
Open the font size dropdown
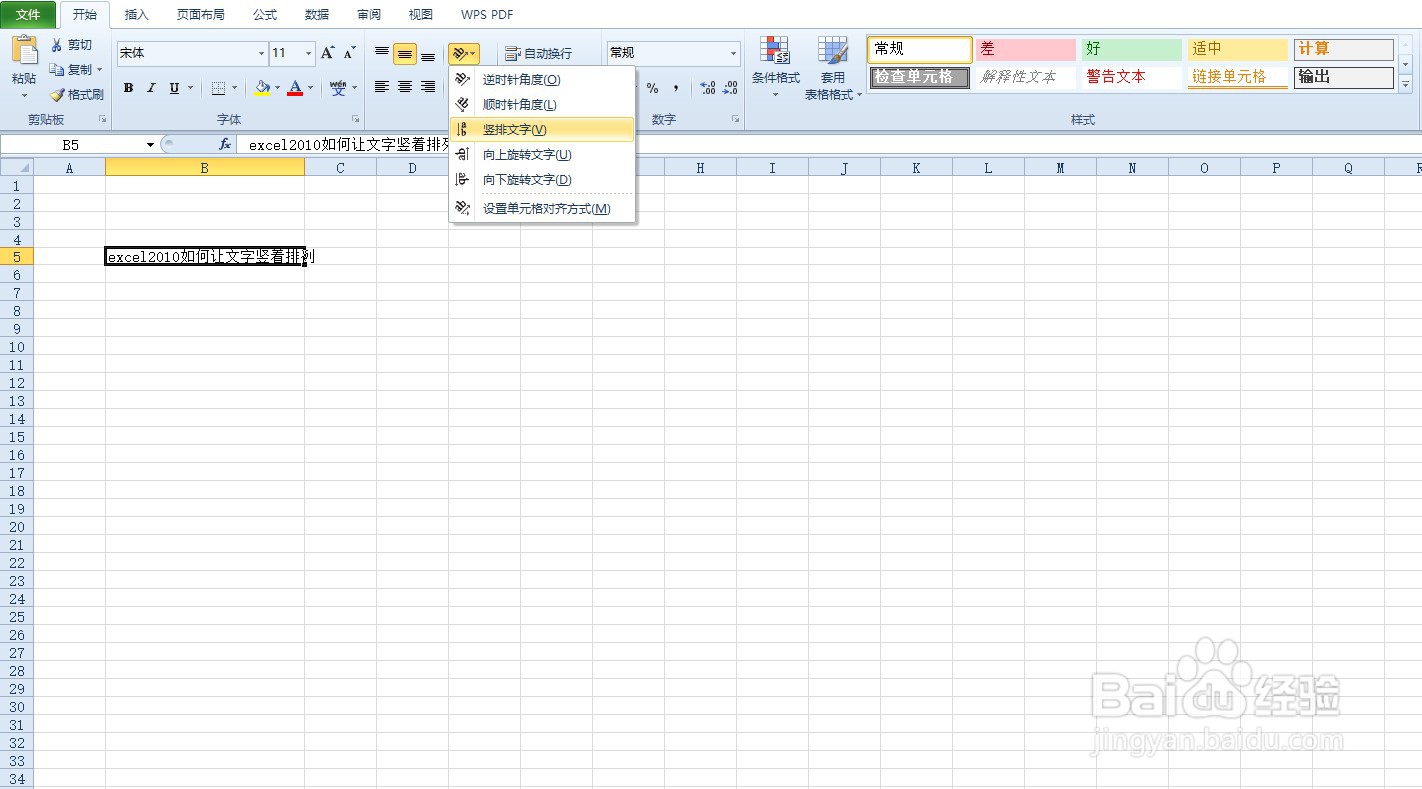(x=307, y=53)
